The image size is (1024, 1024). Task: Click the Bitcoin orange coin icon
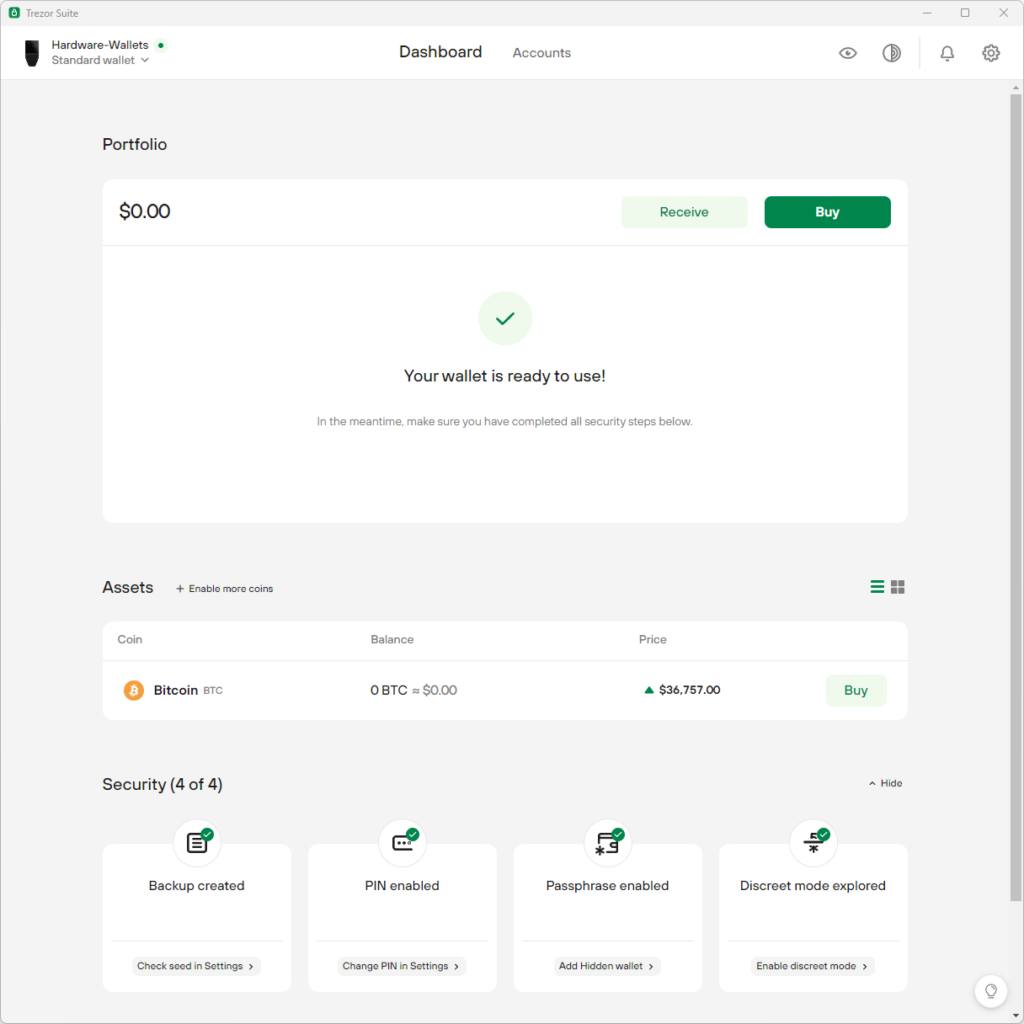coord(134,690)
